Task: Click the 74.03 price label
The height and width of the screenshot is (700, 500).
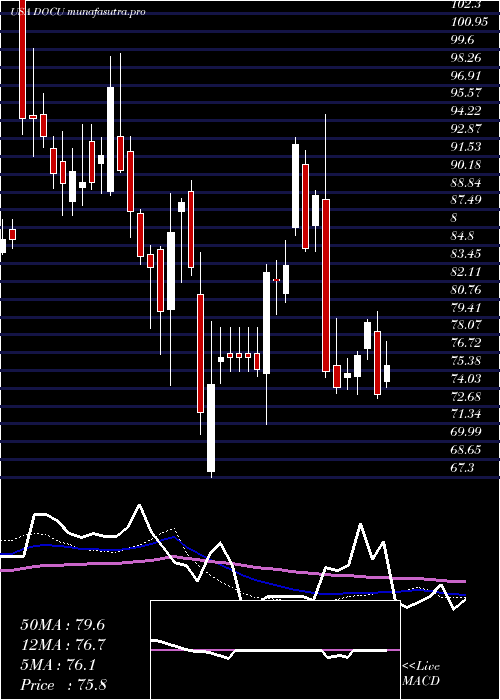Action: tap(466, 378)
